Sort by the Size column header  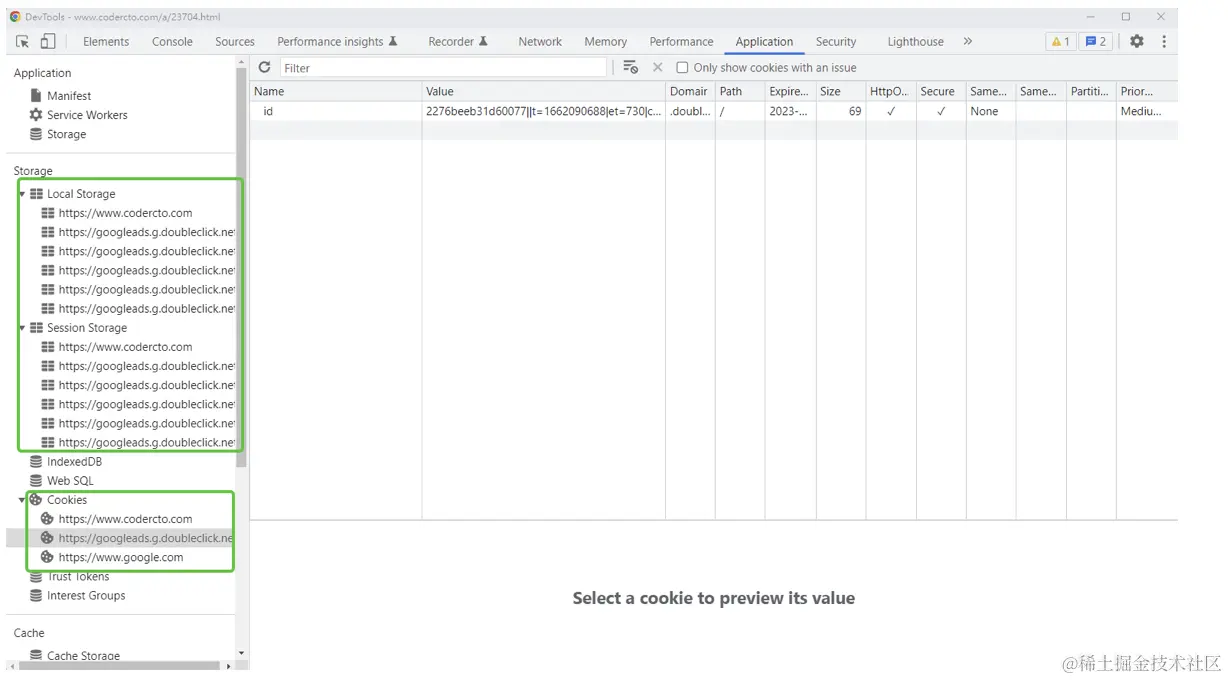pyautogui.click(x=840, y=91)
